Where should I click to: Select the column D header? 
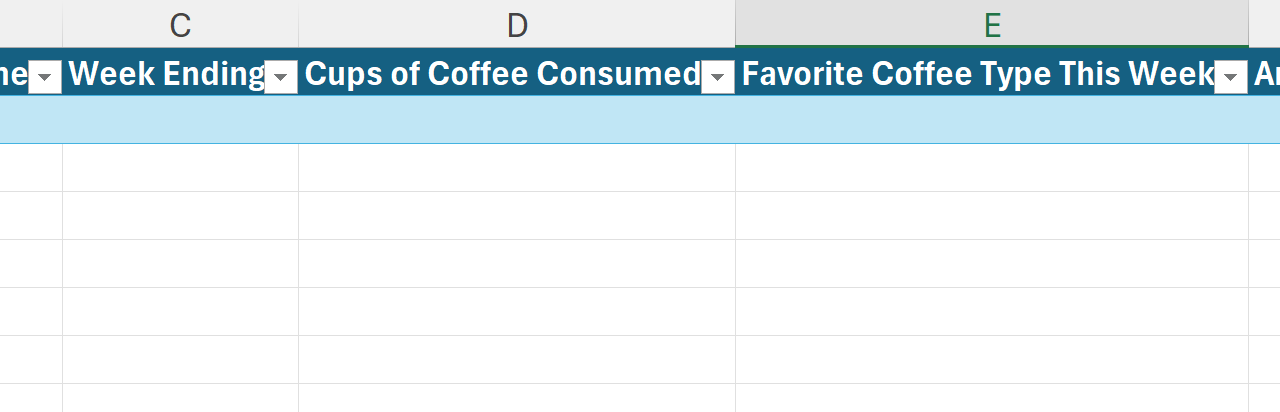[517, 25]
